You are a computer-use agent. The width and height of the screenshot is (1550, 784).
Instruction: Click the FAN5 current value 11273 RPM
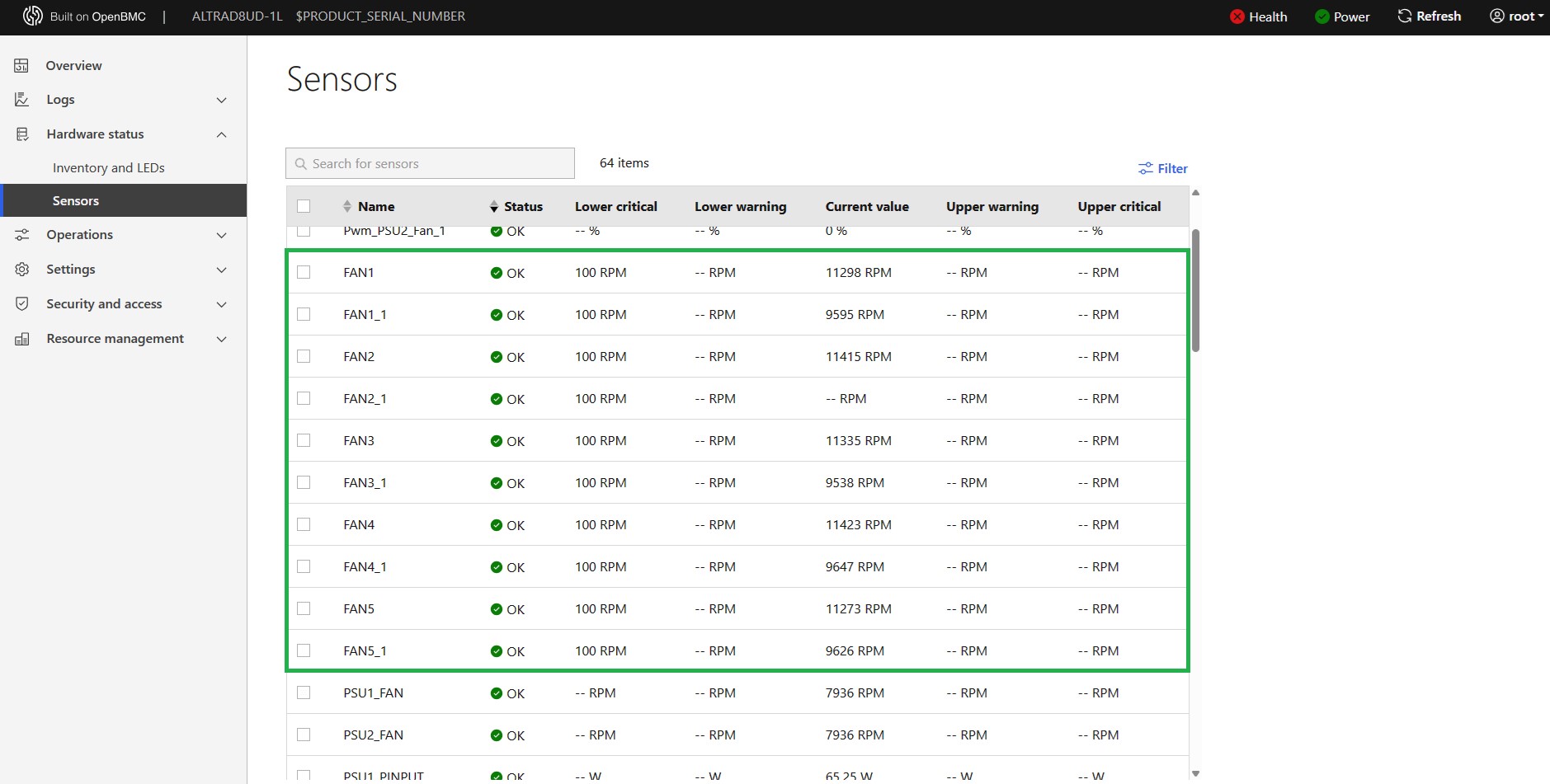point(859,608)
